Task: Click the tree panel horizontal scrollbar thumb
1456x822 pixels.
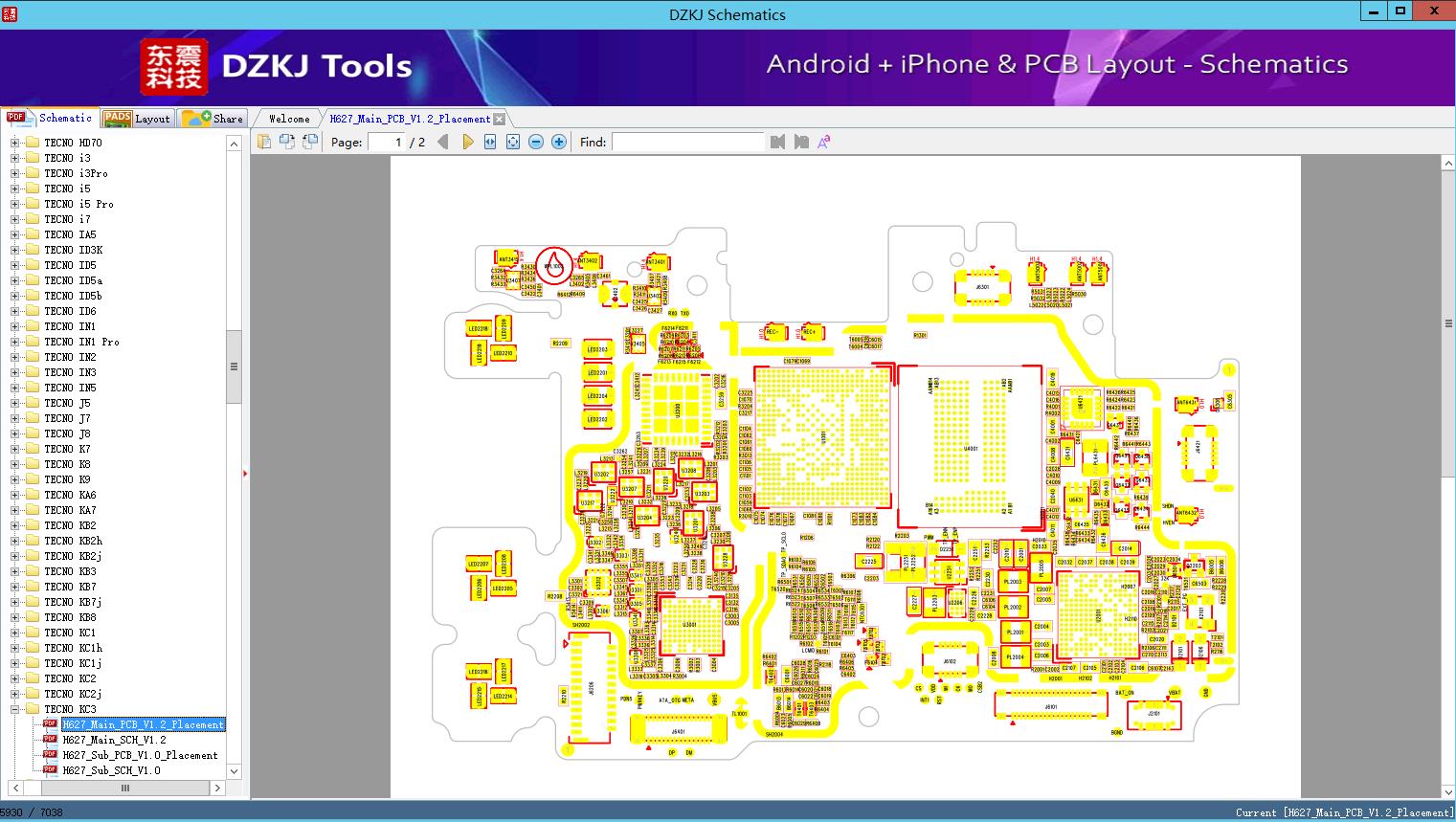Action: point(124,789)
